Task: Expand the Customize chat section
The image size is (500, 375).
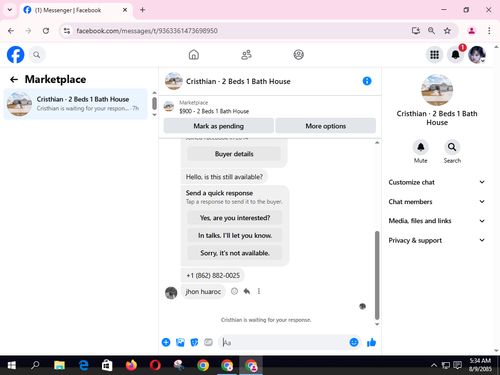Action: (437, 182)
